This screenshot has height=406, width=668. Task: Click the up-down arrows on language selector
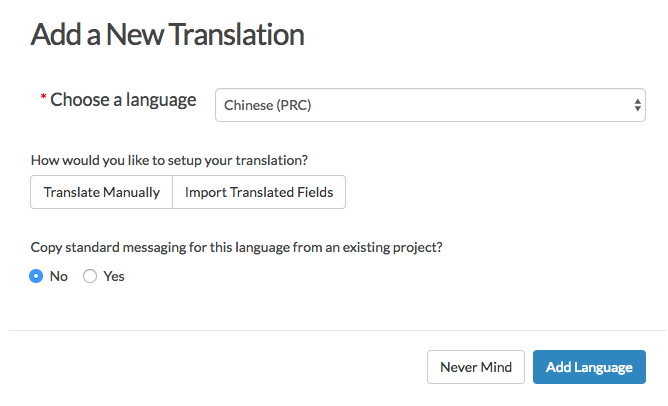[638, 104]
